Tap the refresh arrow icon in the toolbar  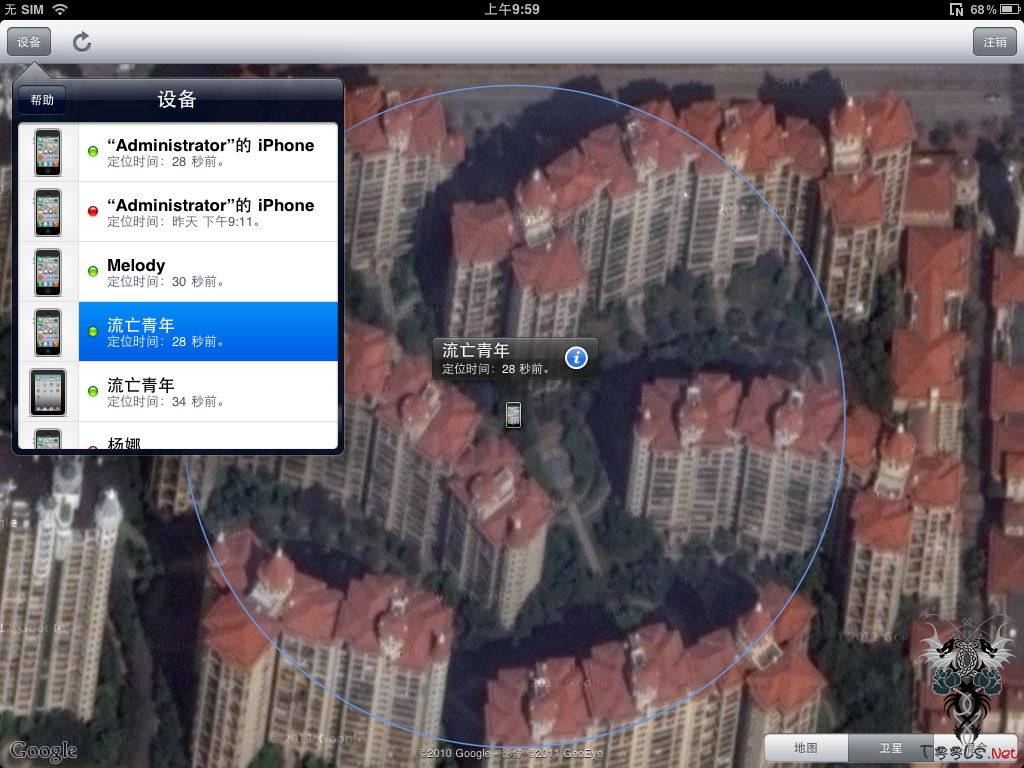click(x=82, y=42)
